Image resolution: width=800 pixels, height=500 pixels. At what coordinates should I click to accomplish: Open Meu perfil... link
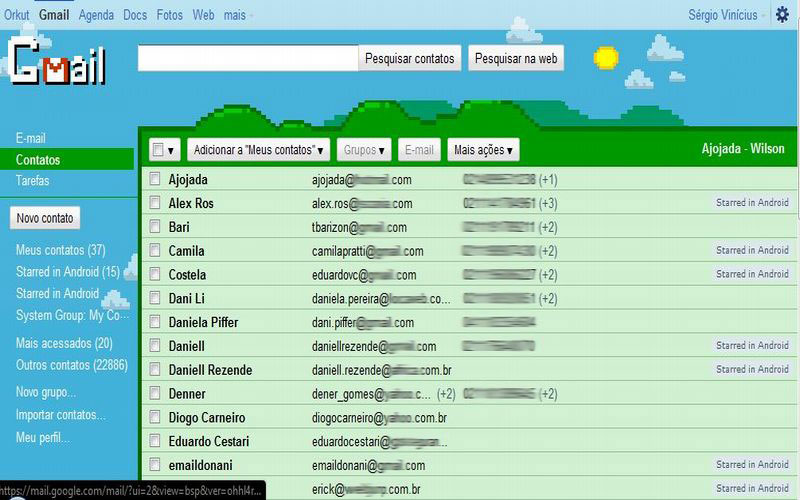click(43, 438)
